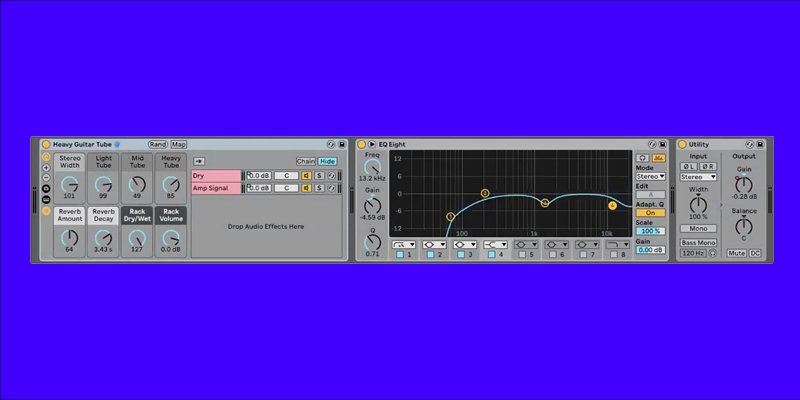Add a macro with the plus icon

(x=46, y=167)
